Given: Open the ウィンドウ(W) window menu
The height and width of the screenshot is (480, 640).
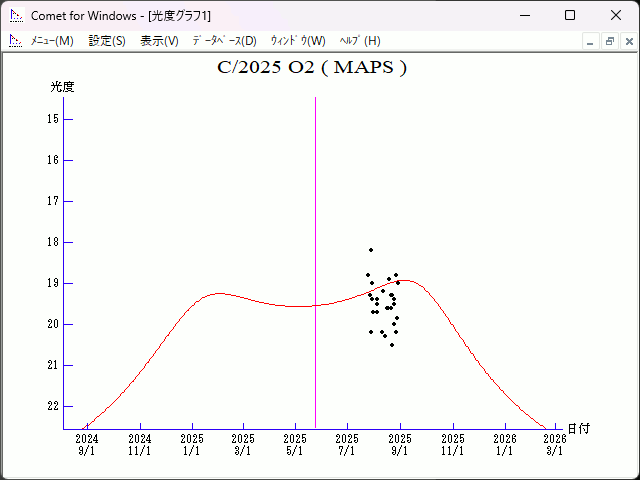Looking at the screenshot, I should (298, 41).
